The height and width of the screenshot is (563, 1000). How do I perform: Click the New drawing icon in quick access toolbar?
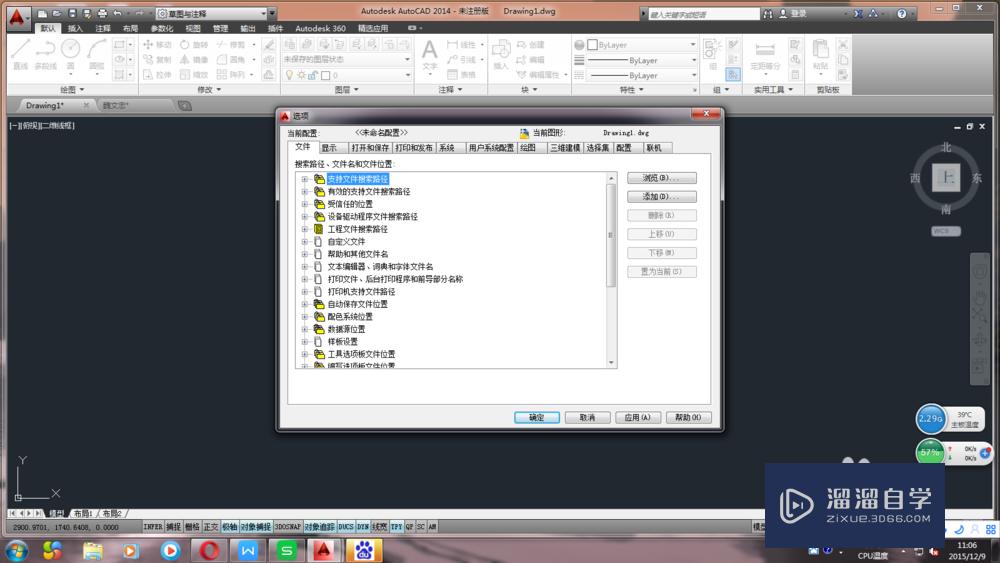pos(42,13)
